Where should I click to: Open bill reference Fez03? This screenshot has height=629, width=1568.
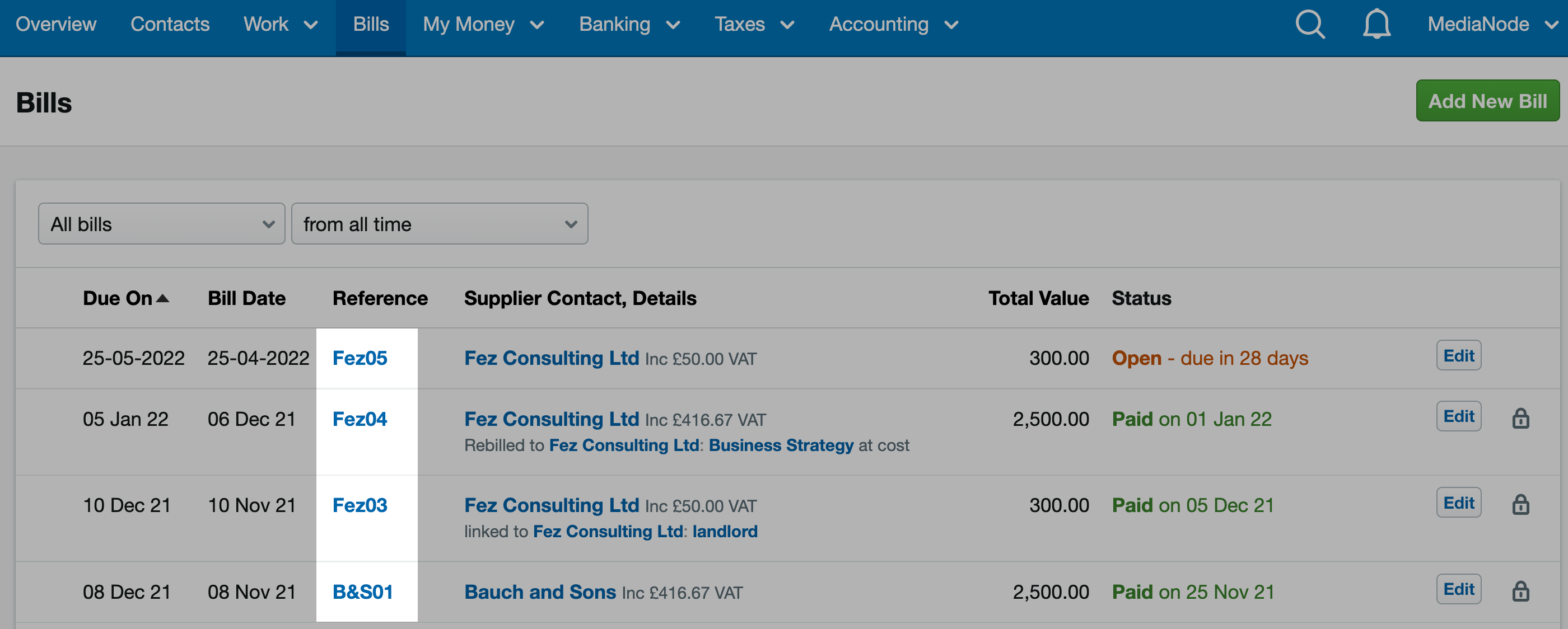[x=359, y=504]
